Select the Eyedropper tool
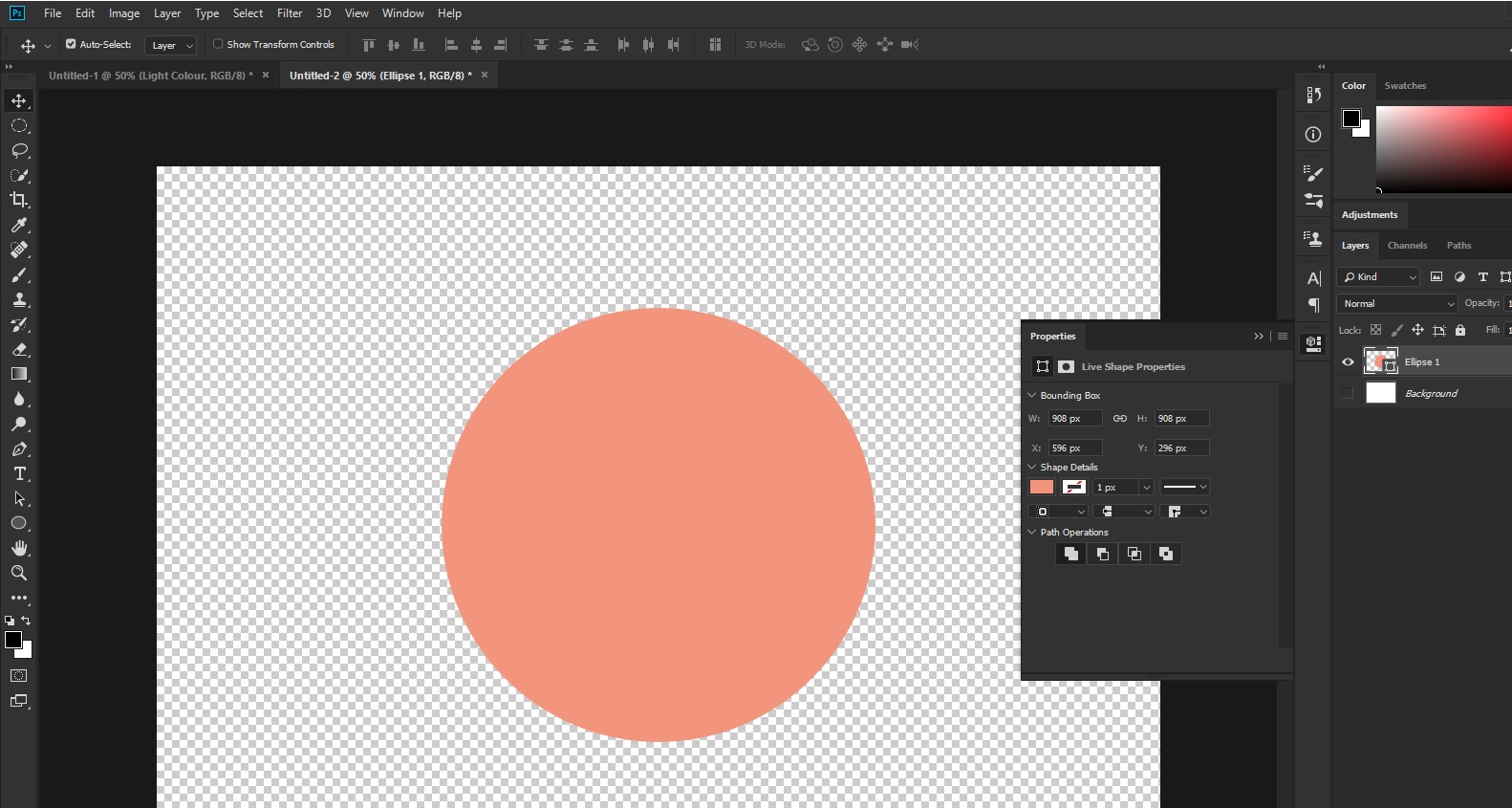Viewport: 1512px width, 808px height. [x=19, y=225]
